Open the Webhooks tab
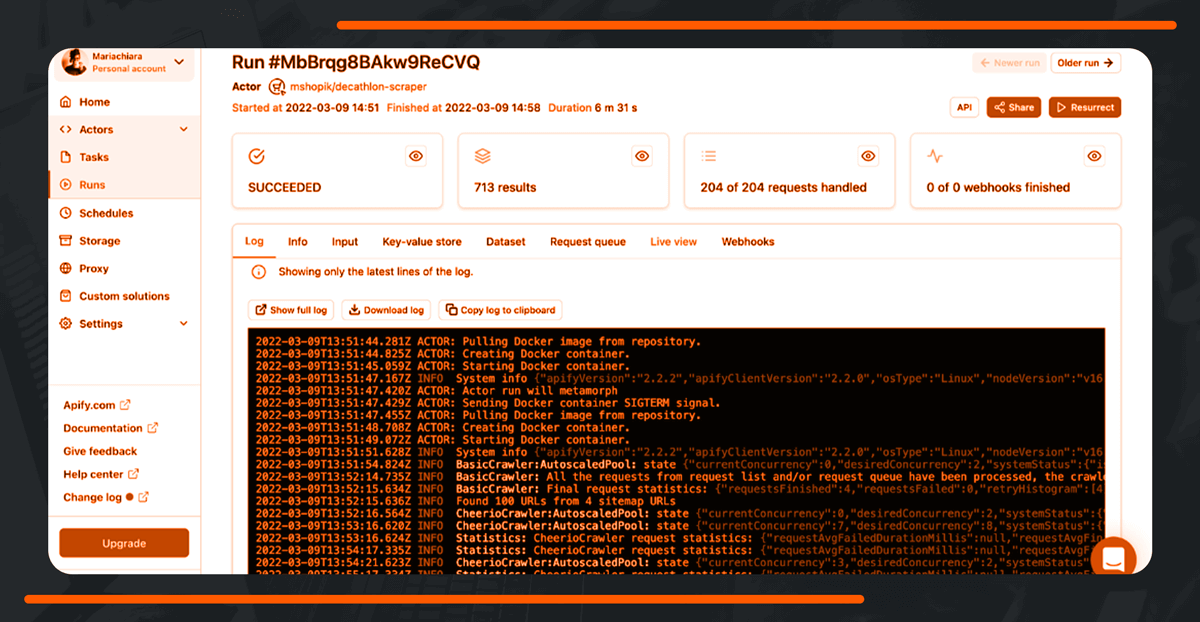The height and width of the screenshot is (622, 1200). pyautogui.click(x=748, y=242)
